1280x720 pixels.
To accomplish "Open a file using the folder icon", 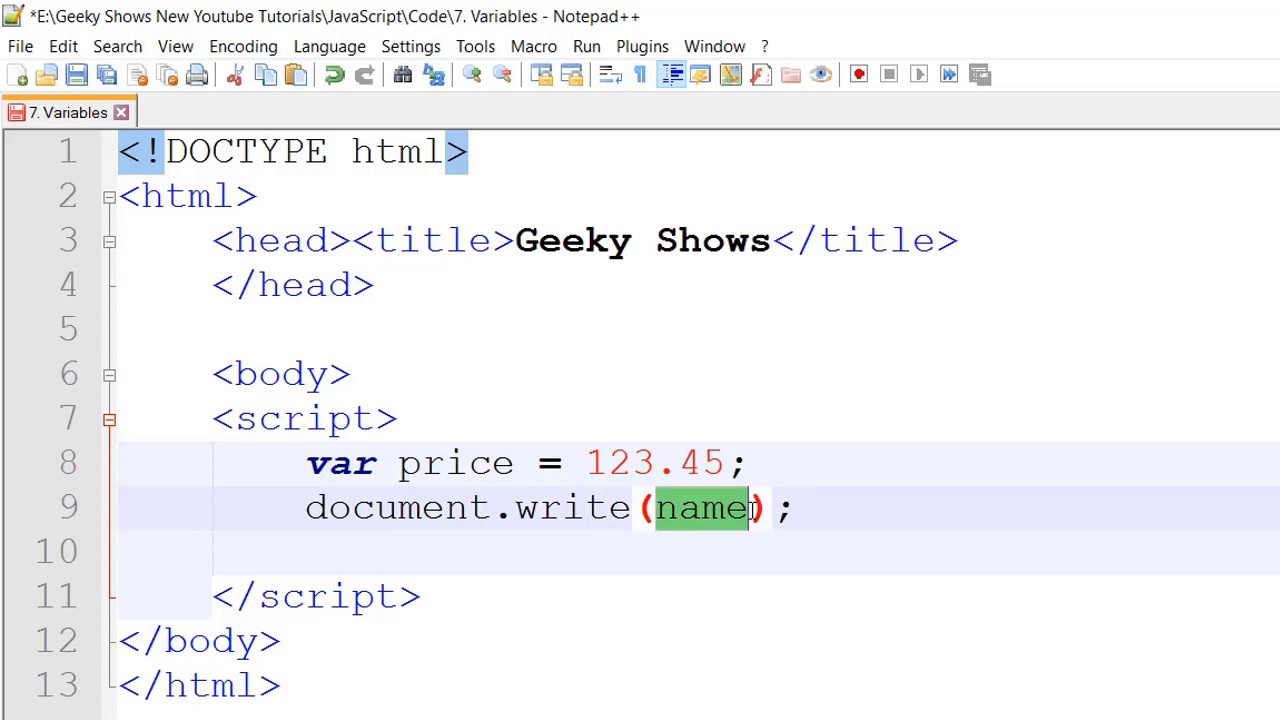I will pos(47,75).
